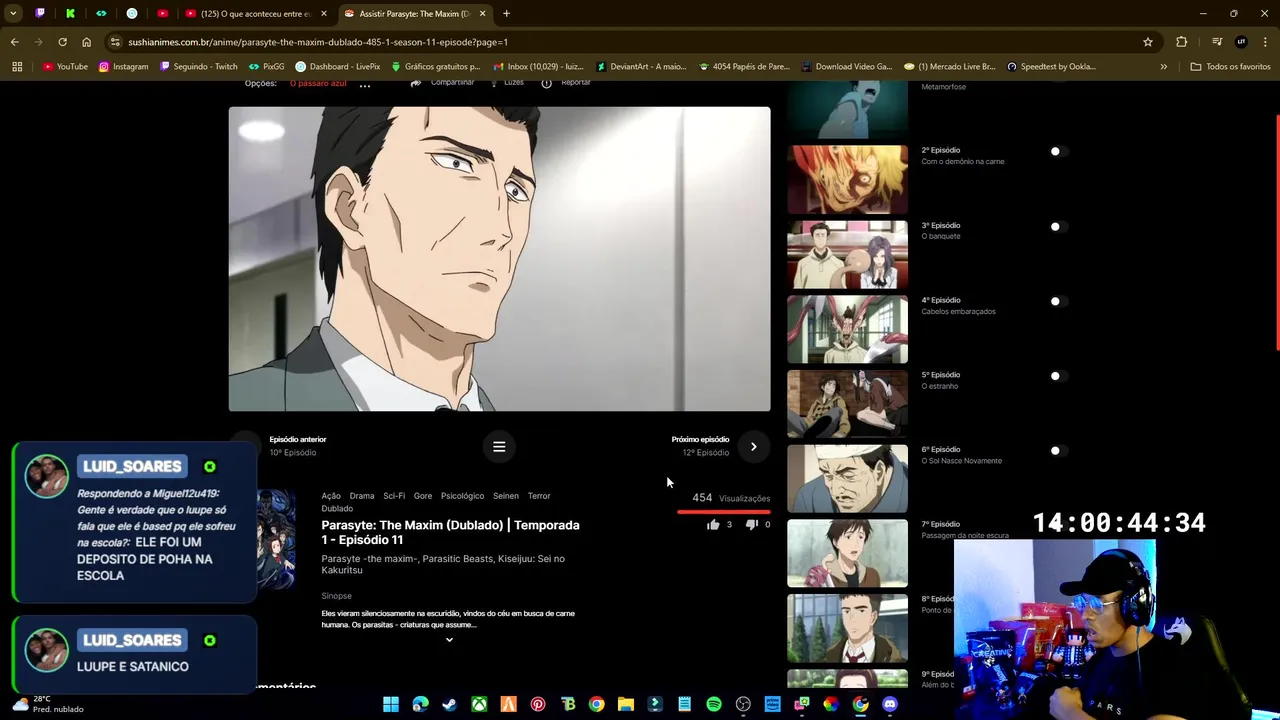Open the apps grid in bookmarks bar
Image resolution: width=1280 pixels, height=720 pixels.
coord(17,67)
